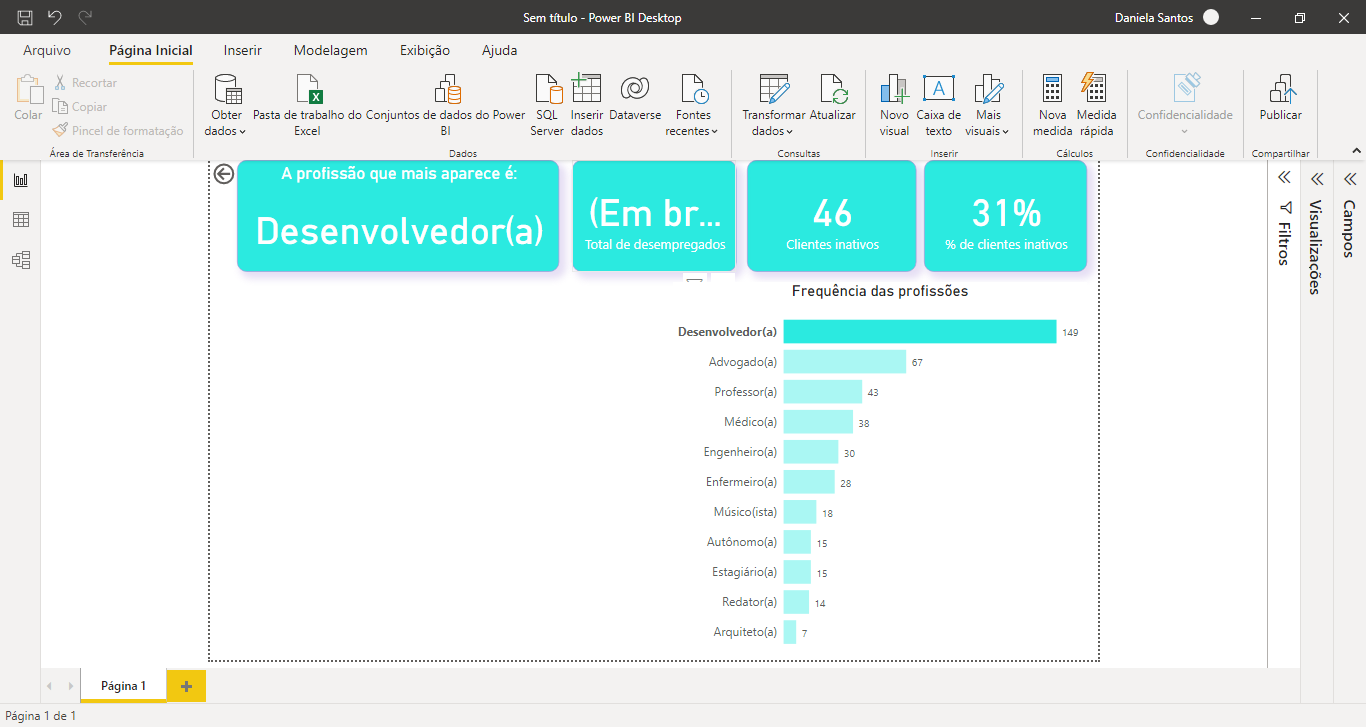Viewport: 1366px width, 727px height.
Task: Open the Daniela Santos account
Action: coord(1167,17)
